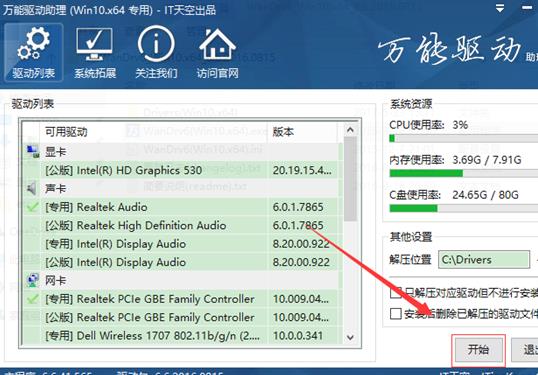
Task: Select [公版] Realtek PCIe GBE Family Controller row
Action: [182, 317]
